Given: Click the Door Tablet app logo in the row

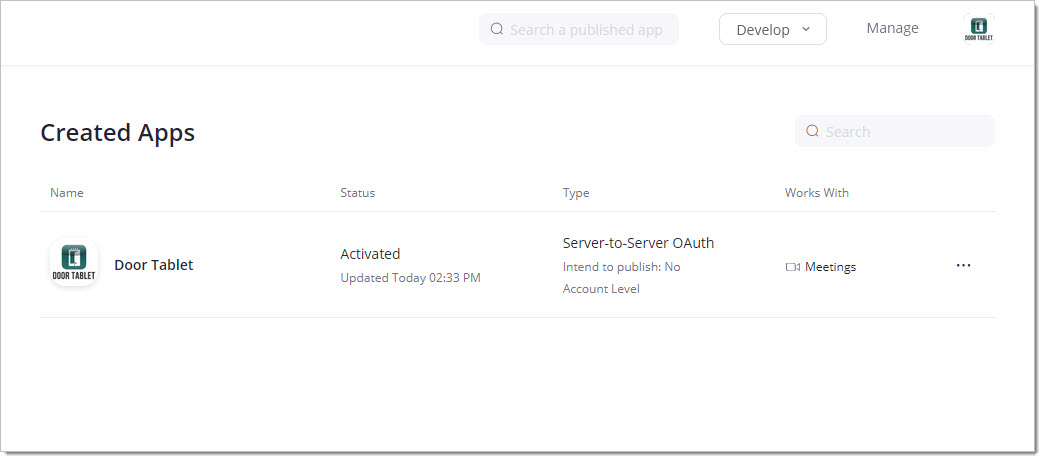Looking at the screenshot, I should (74, 264).
